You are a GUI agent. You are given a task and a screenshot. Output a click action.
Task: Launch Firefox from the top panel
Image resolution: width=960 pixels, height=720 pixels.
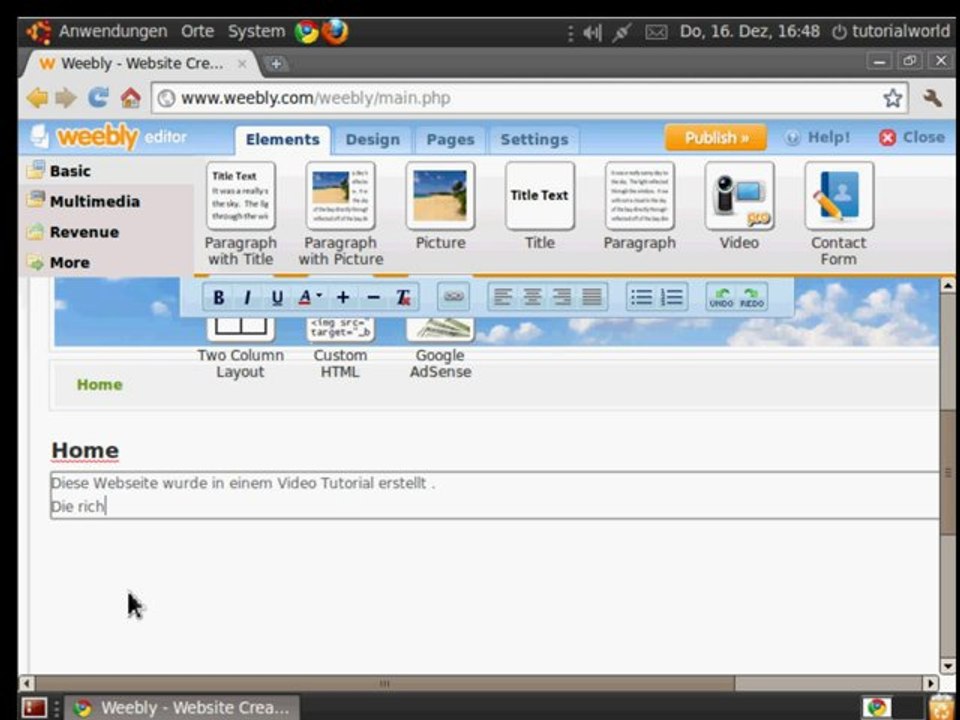[335, 32]
